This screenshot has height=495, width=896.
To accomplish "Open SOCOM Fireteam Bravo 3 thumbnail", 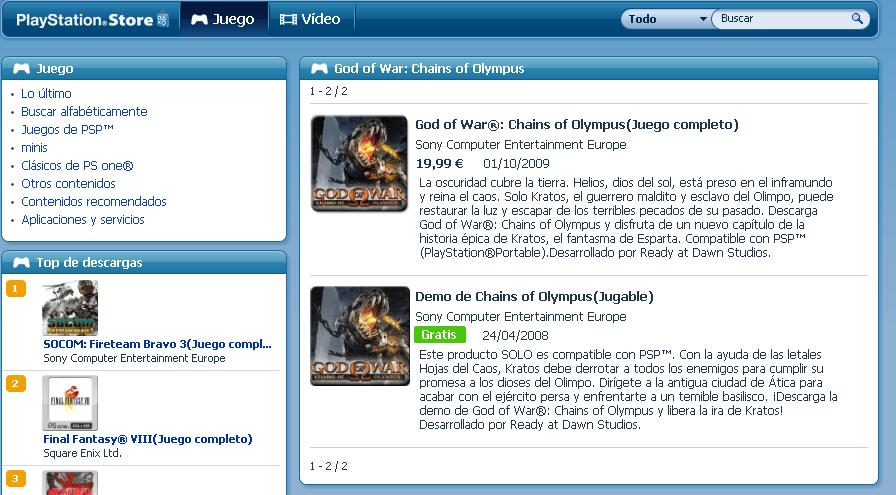I will pyautogui.click(x=70, y=308).
